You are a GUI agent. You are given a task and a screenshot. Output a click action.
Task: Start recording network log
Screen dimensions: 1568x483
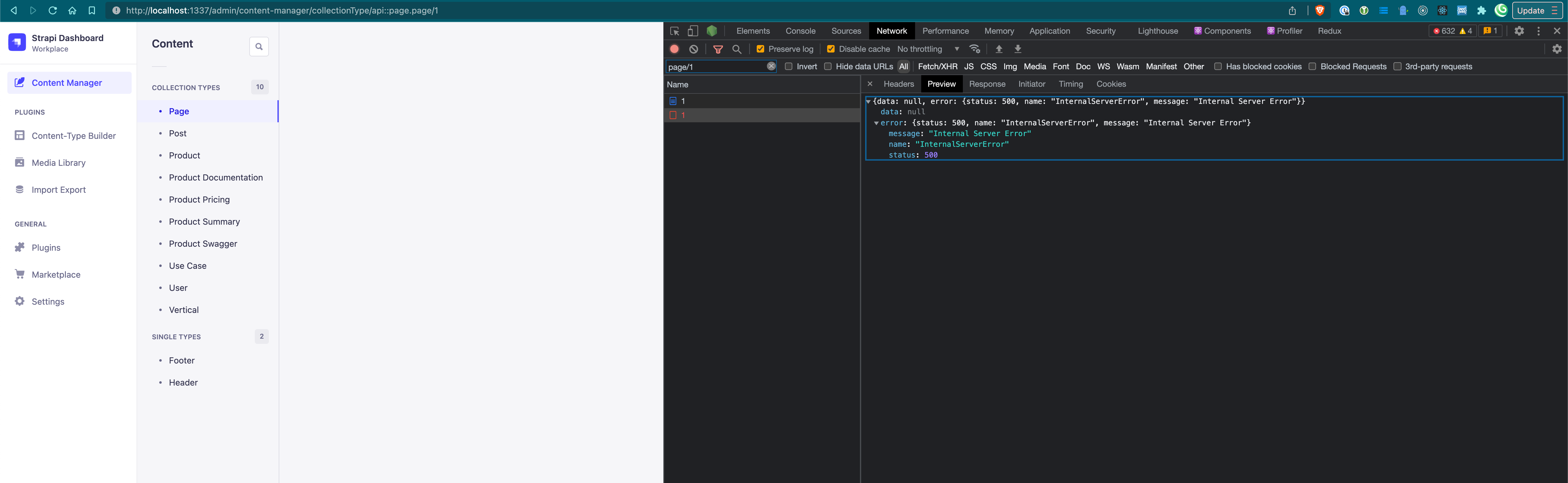point(674,49)
